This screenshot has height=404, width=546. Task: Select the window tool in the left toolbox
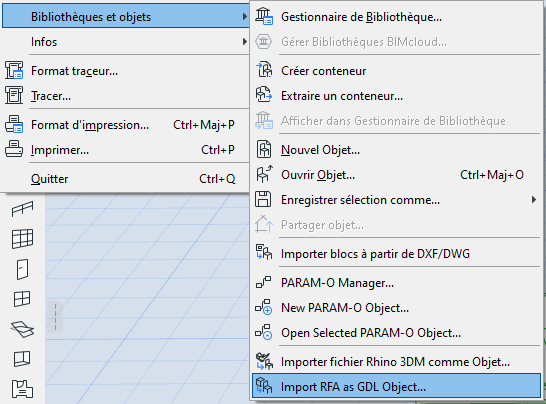tap(22, 299)
